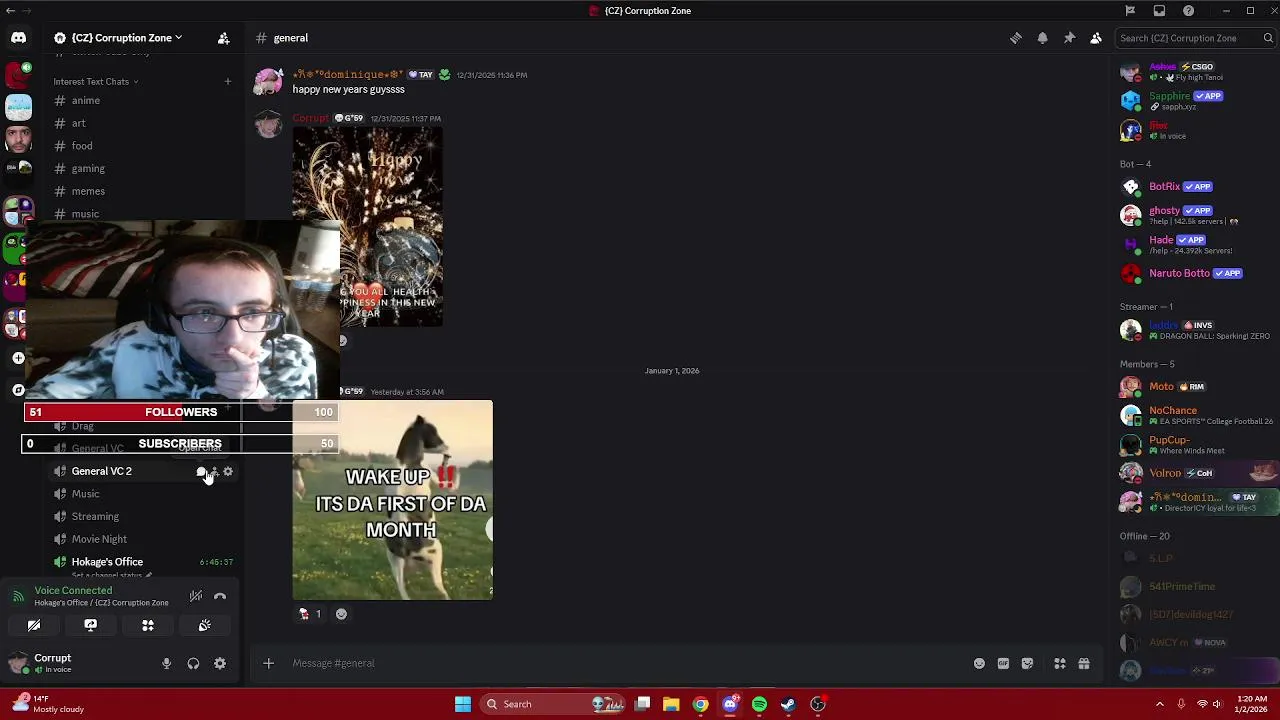Toggle the reaction with count 1
Viewport: 1280px width, 720px height.
click(x=310, y=614)
